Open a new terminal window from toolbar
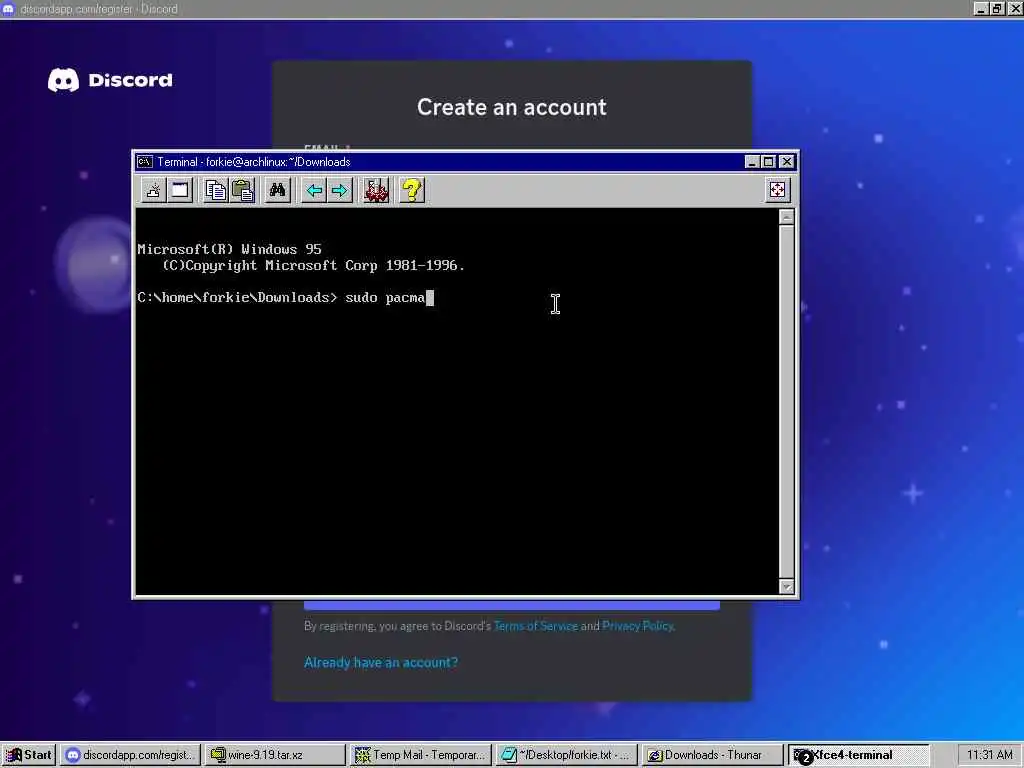 (180, 191)
